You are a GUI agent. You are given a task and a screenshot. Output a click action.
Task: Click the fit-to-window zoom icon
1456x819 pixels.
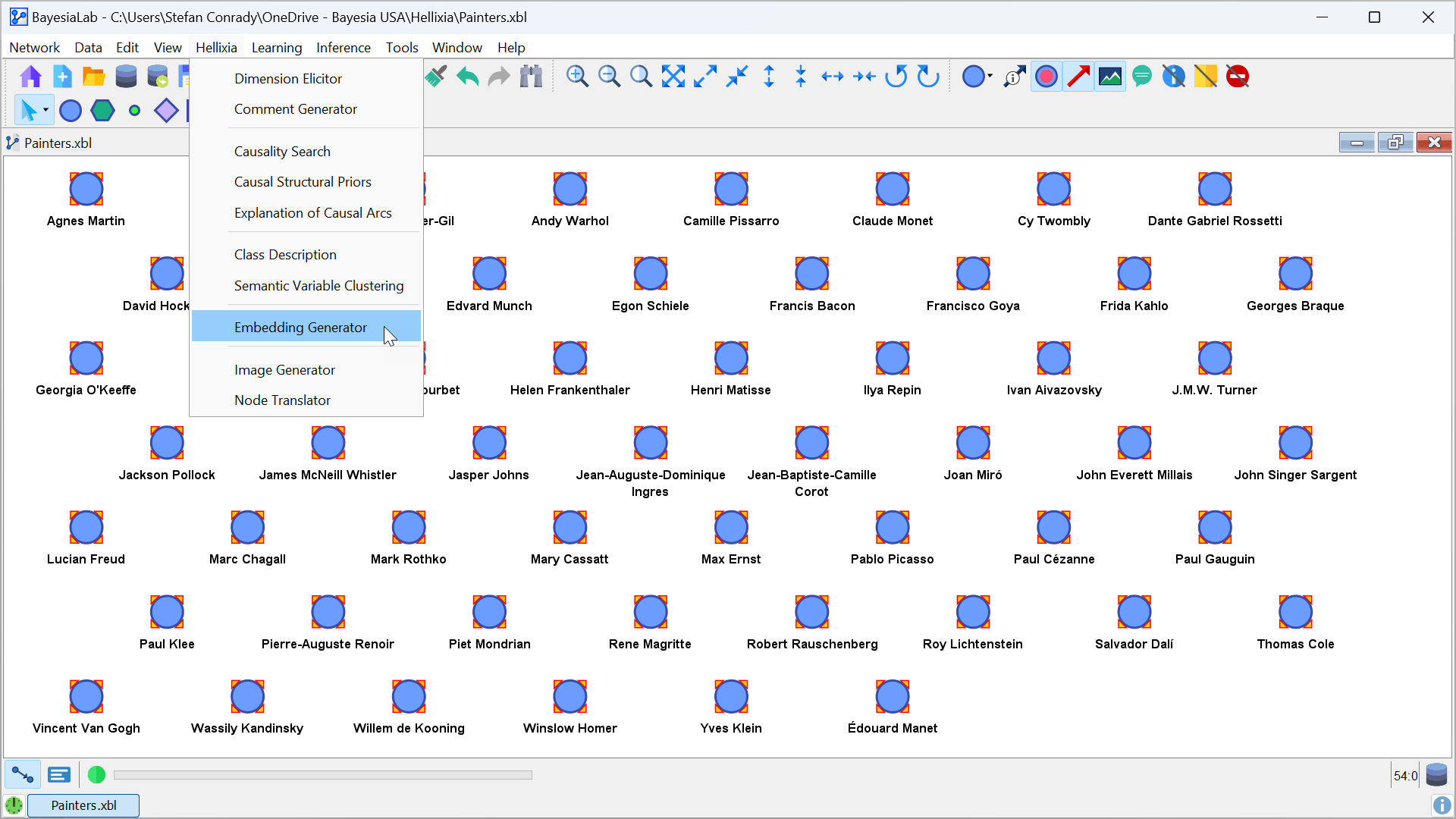(x=673, y=77)
